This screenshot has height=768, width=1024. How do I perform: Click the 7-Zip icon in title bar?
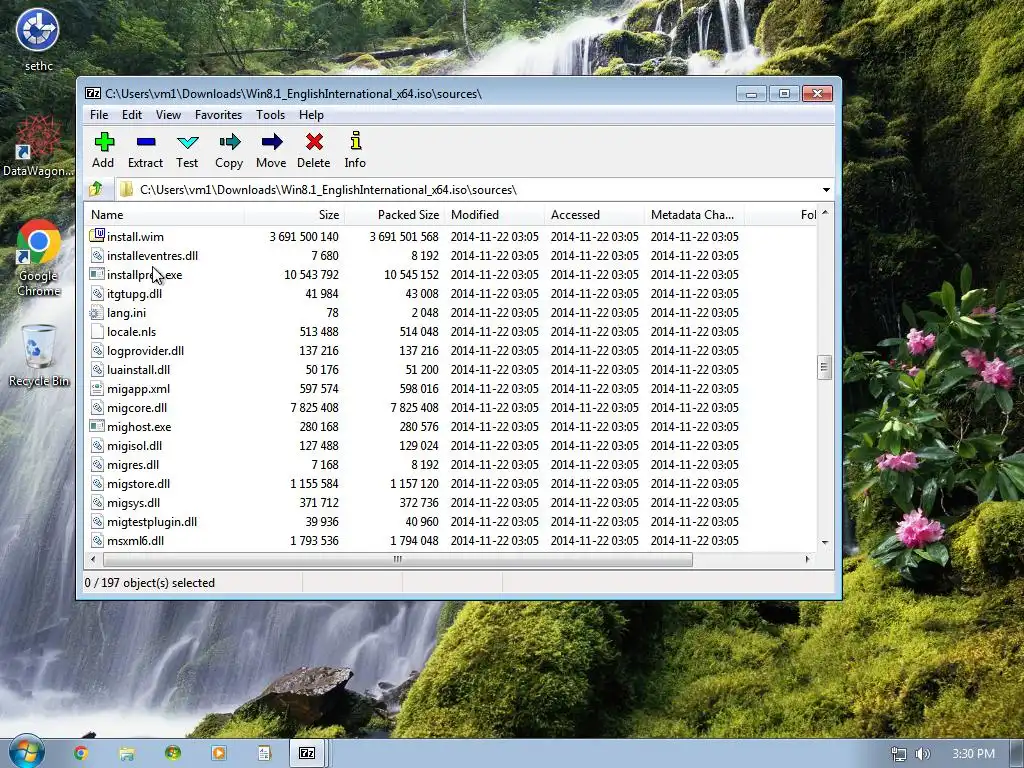pos(93,93)
